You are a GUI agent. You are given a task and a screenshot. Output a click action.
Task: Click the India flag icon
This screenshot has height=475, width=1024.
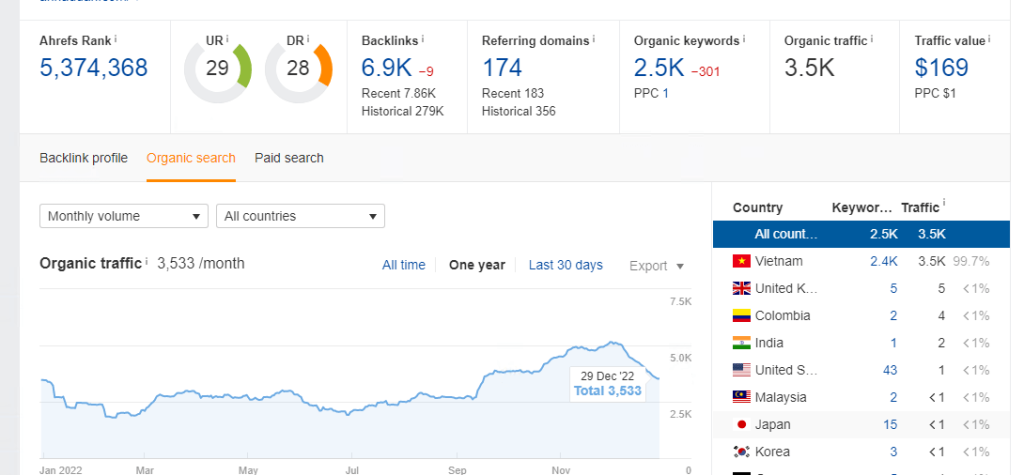[741, 343]
